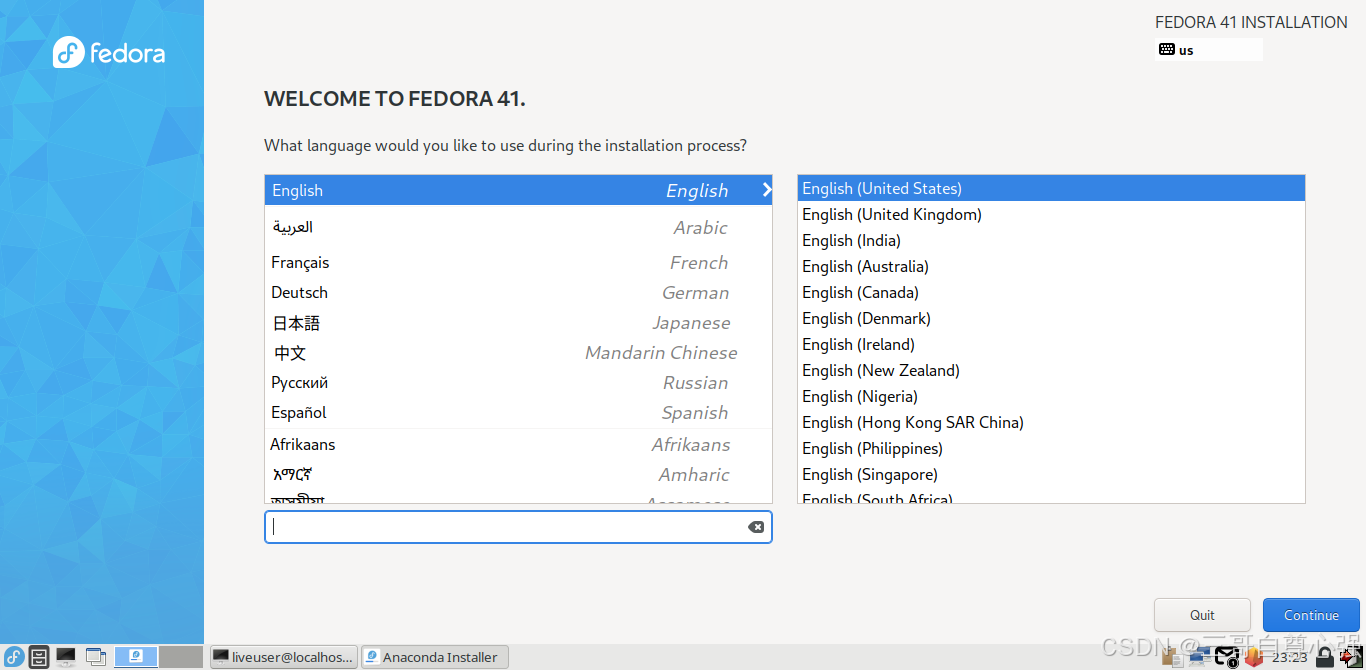Choose English (Philippines) locale
The image size is (1366, 670).
(1051, 448)
